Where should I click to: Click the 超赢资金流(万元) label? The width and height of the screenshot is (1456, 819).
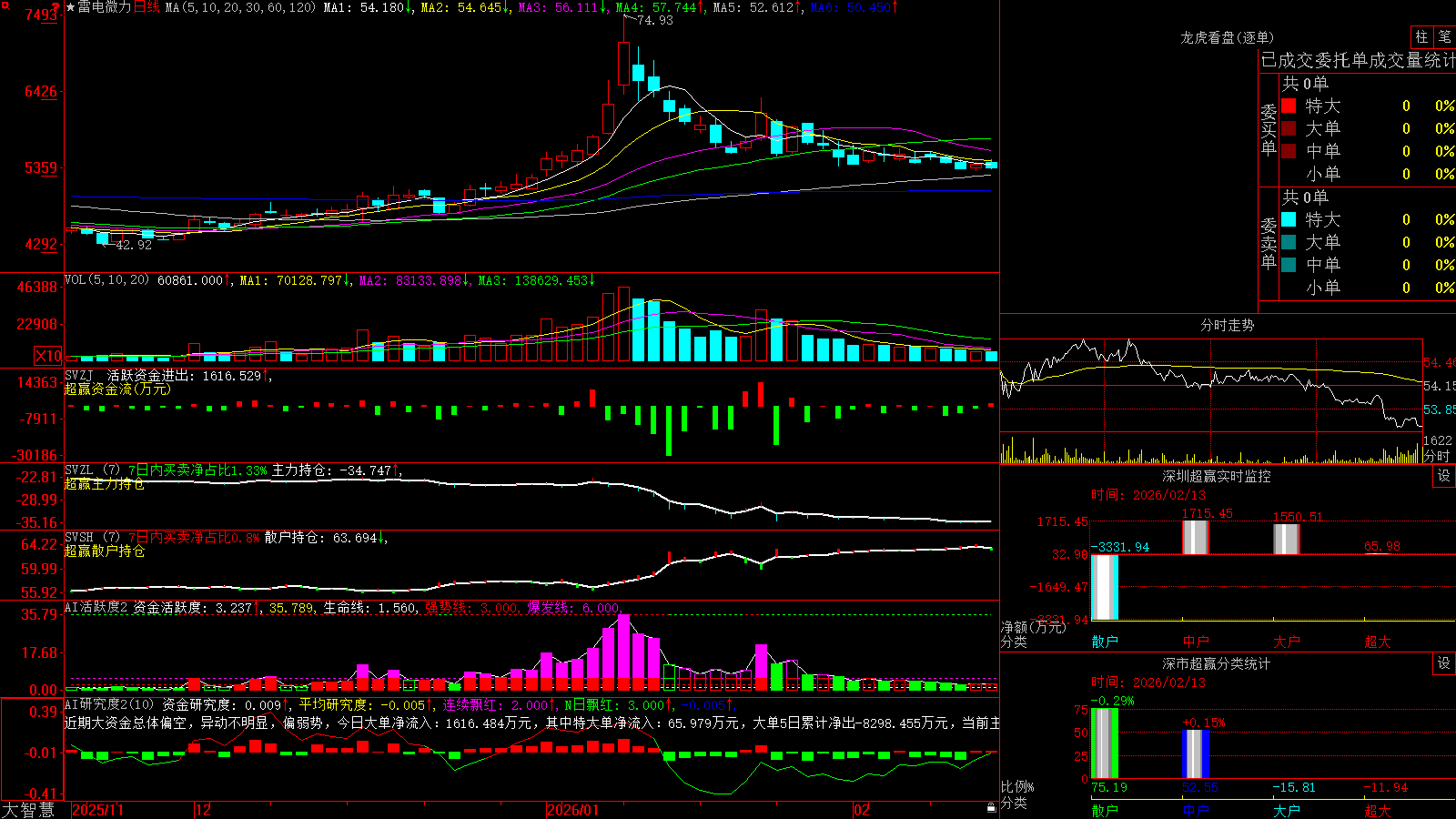pyautogui.click(x=117, y=389)
